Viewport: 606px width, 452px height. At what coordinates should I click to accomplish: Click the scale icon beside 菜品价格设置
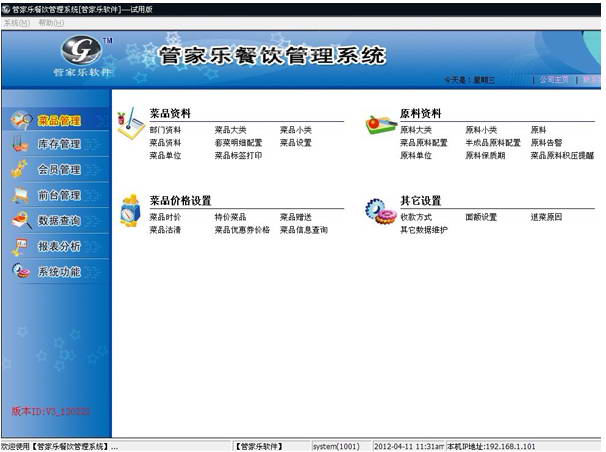[x=131, y=211]
